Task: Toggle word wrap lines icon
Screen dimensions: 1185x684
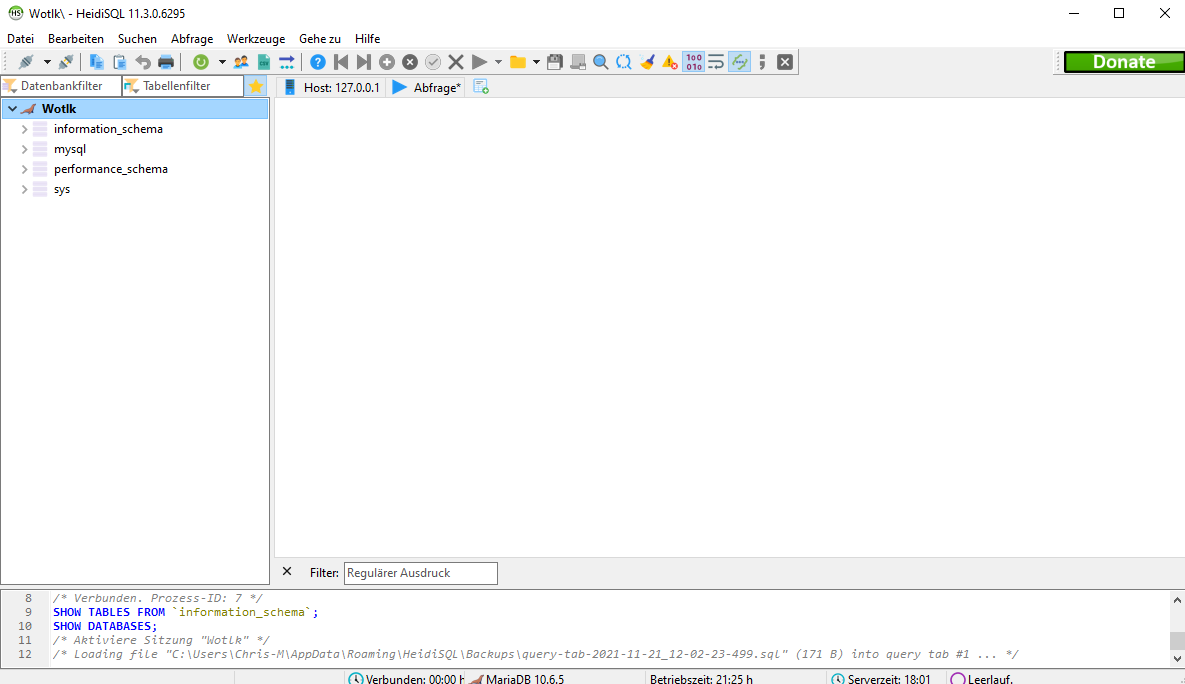Action: 716,62
